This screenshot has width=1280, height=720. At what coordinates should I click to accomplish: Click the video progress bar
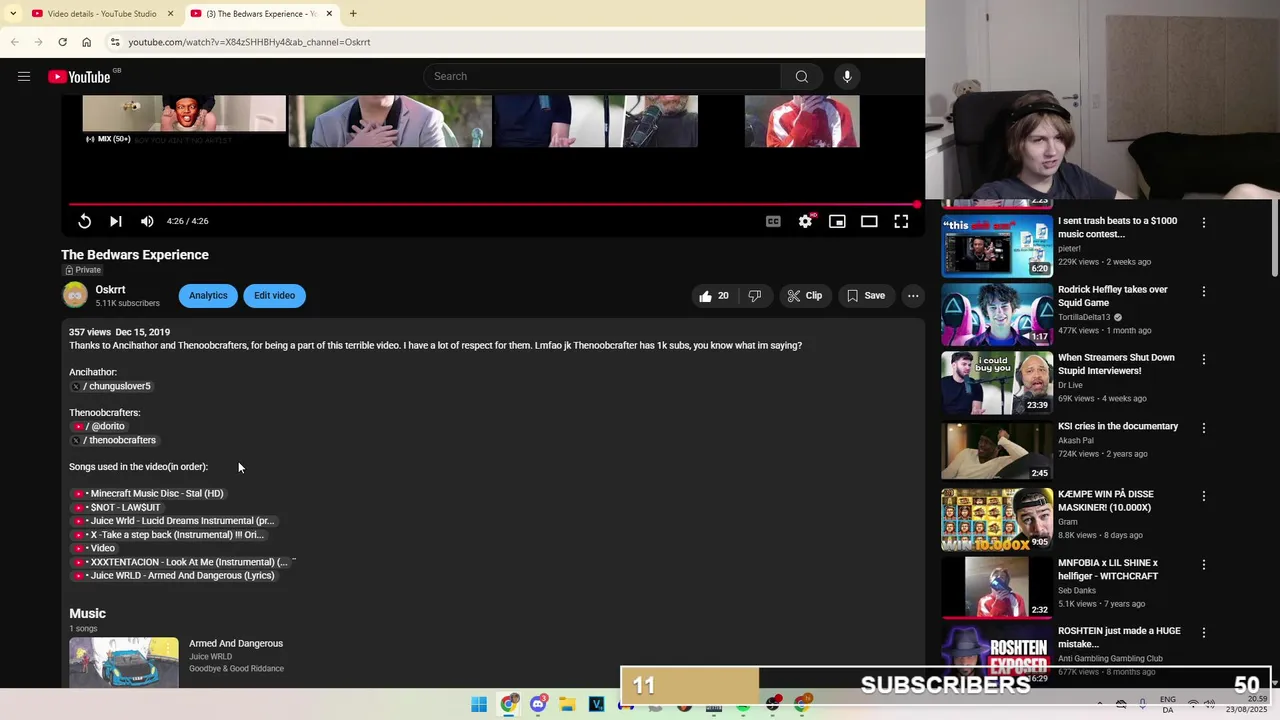coord(492,204)
